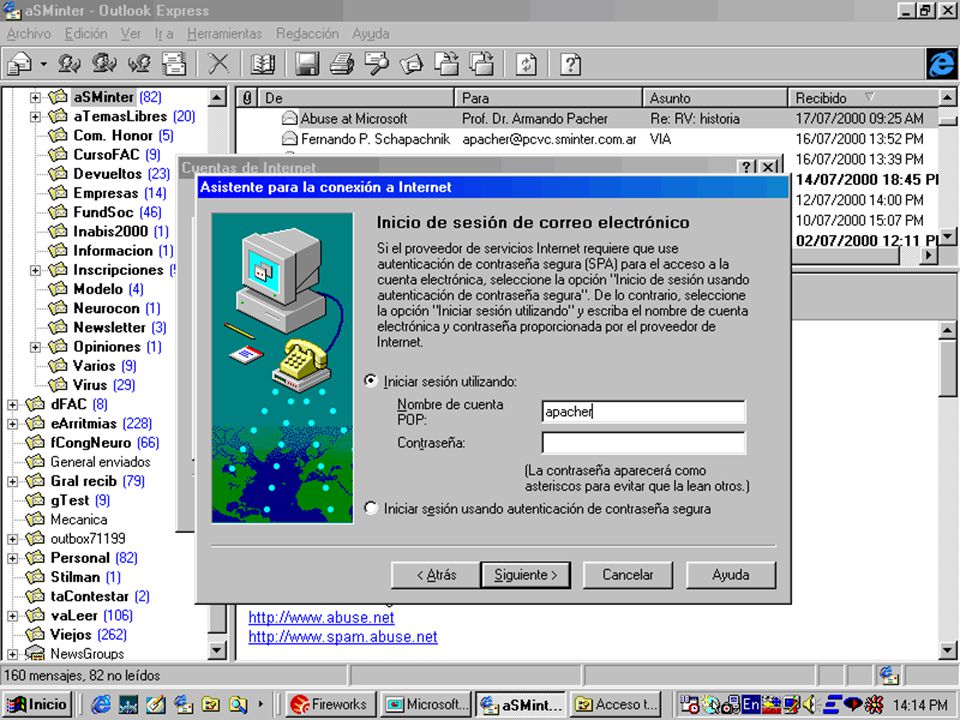
Task: Click the Help question mark toolbar icon
Action: [x=570, y=64]
